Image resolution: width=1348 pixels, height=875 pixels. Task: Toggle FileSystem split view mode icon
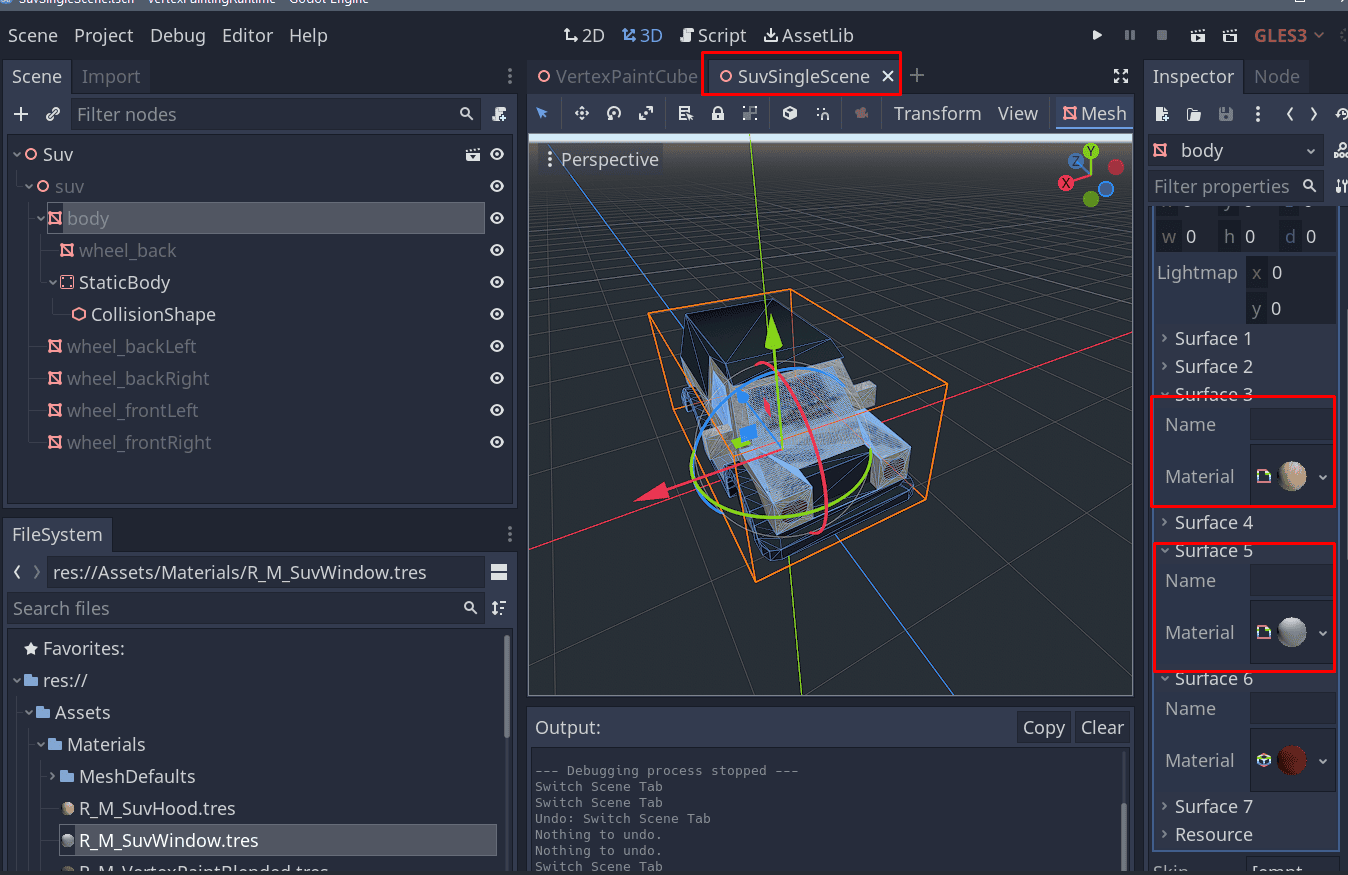[x=499, y=572]
